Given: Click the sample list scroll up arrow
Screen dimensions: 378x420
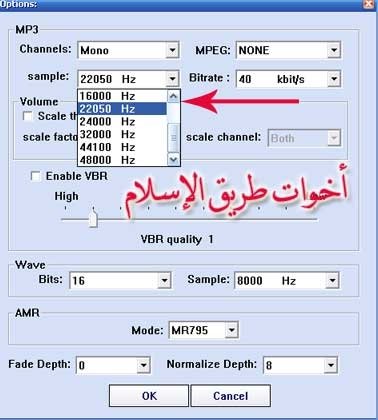Looking at the screenshot, I should click(x=173, y=97).
